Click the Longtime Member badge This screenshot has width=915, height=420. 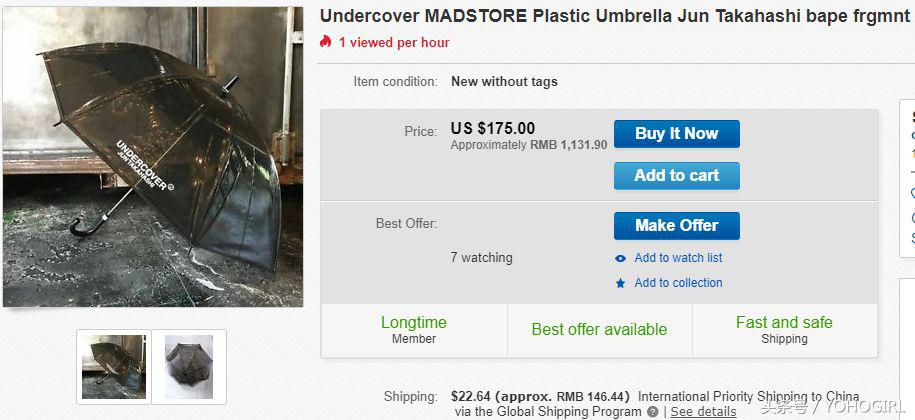[414, 330]
